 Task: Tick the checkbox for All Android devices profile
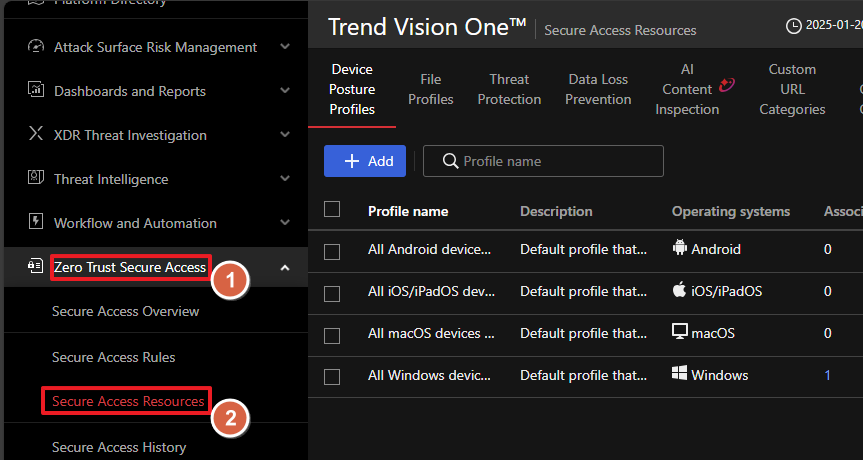pos(332,250)
